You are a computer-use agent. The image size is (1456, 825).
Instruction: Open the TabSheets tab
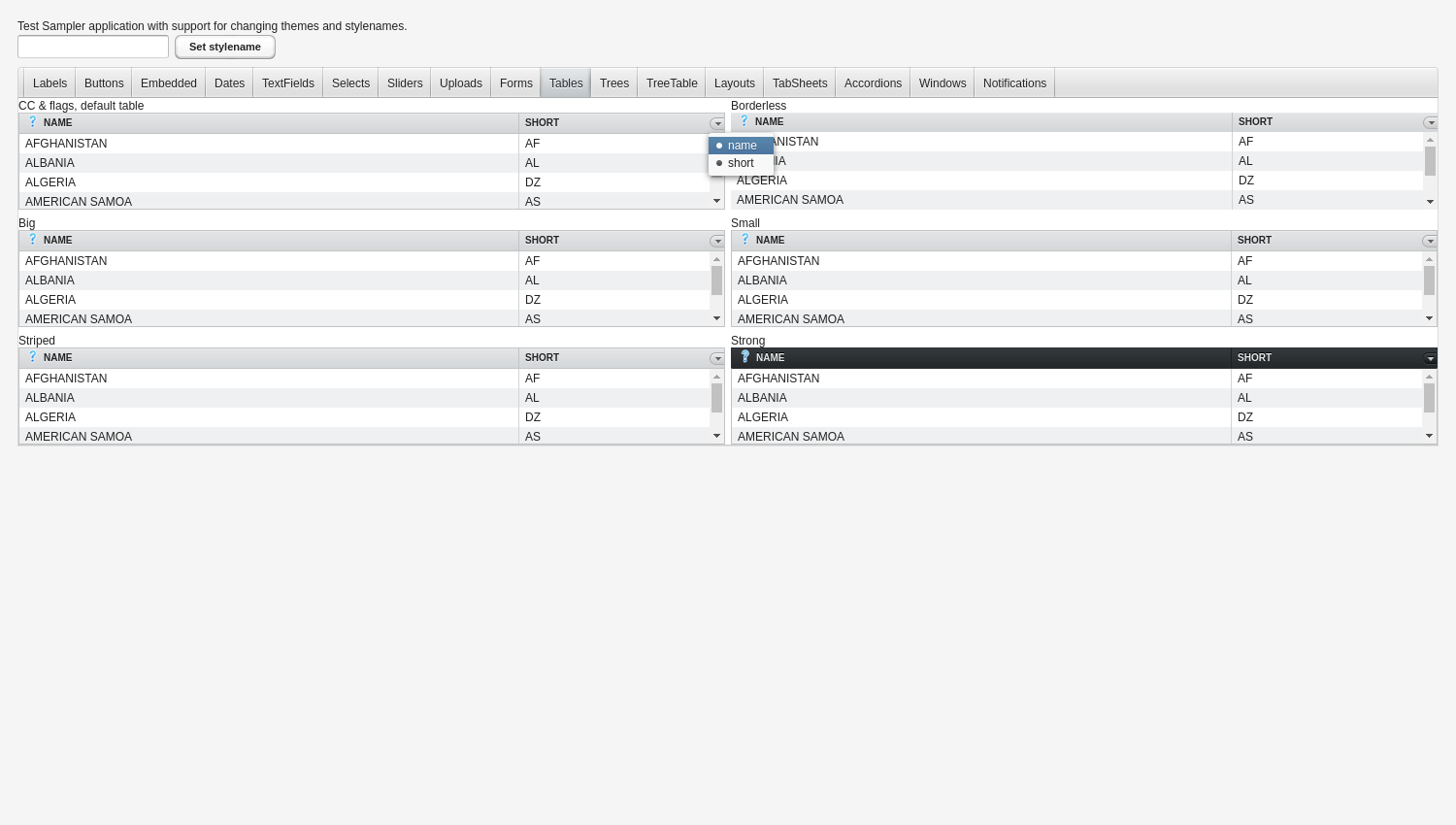[x=800, y=83]
